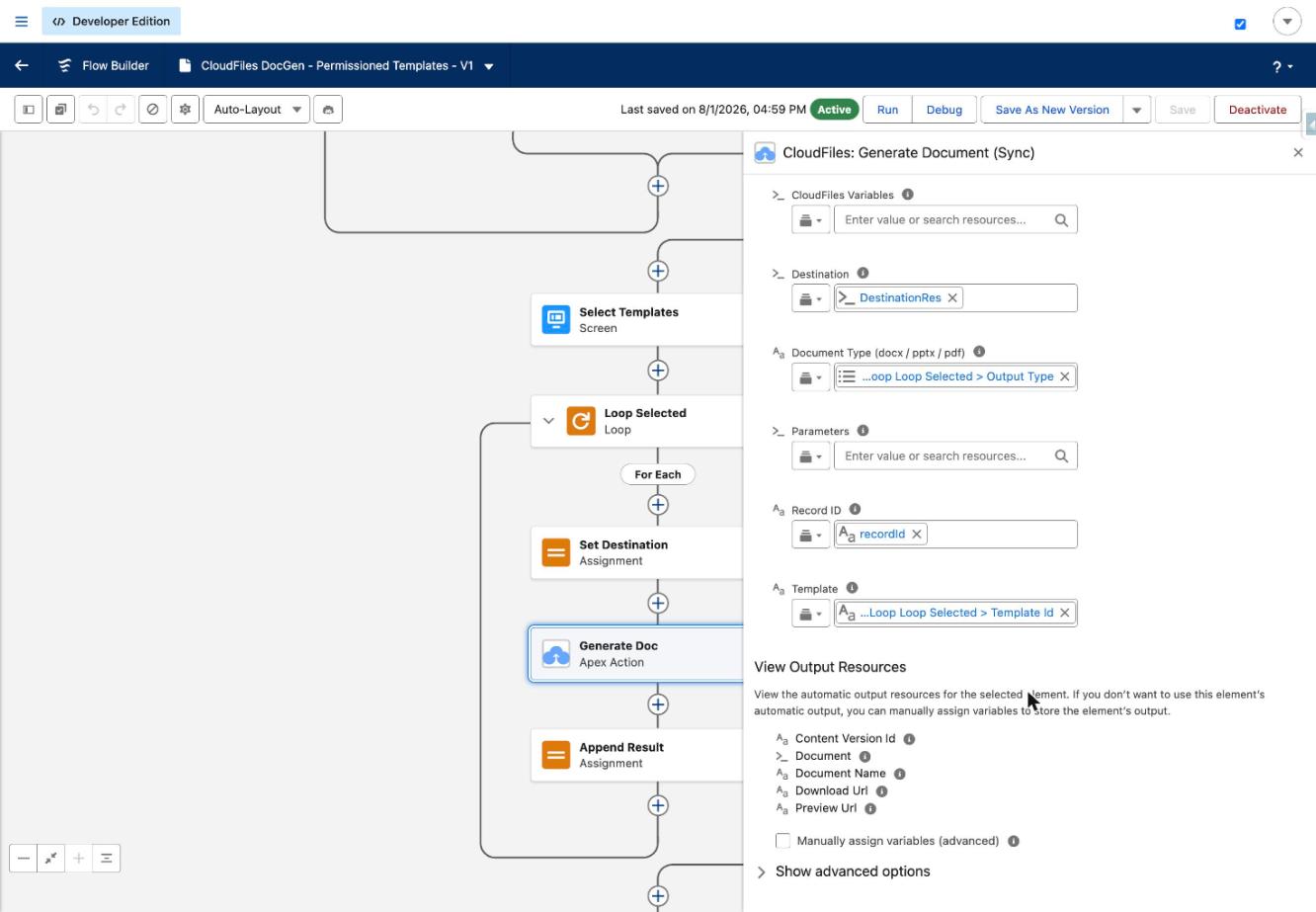Open the hamburger navigation menu
Image resolution: width=1316 pixels, height=912 pixels.
coord(21,21)
